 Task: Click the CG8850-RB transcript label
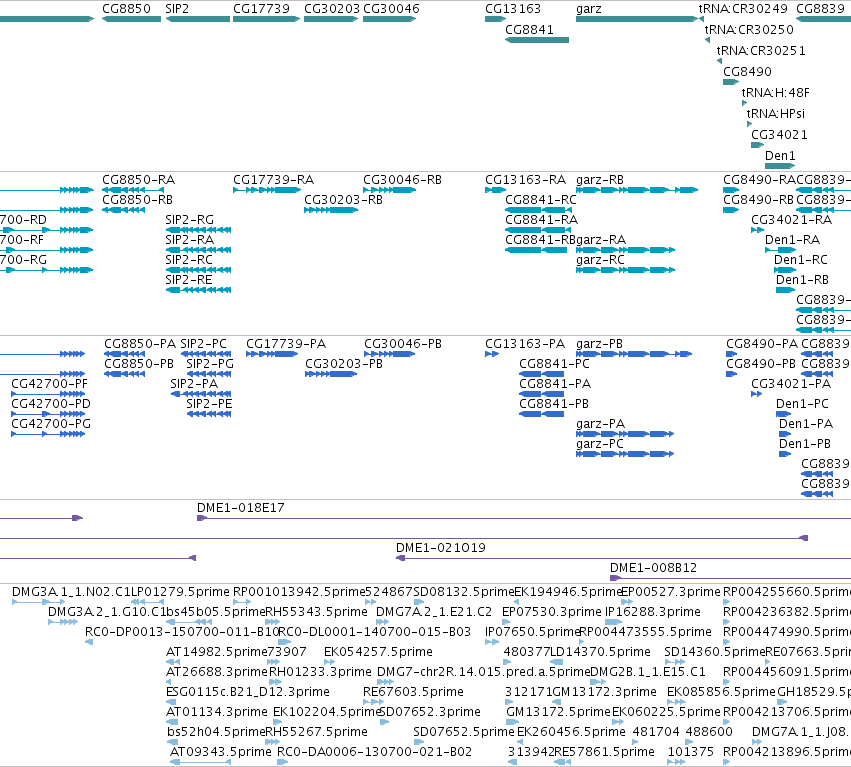pos(137,200)
